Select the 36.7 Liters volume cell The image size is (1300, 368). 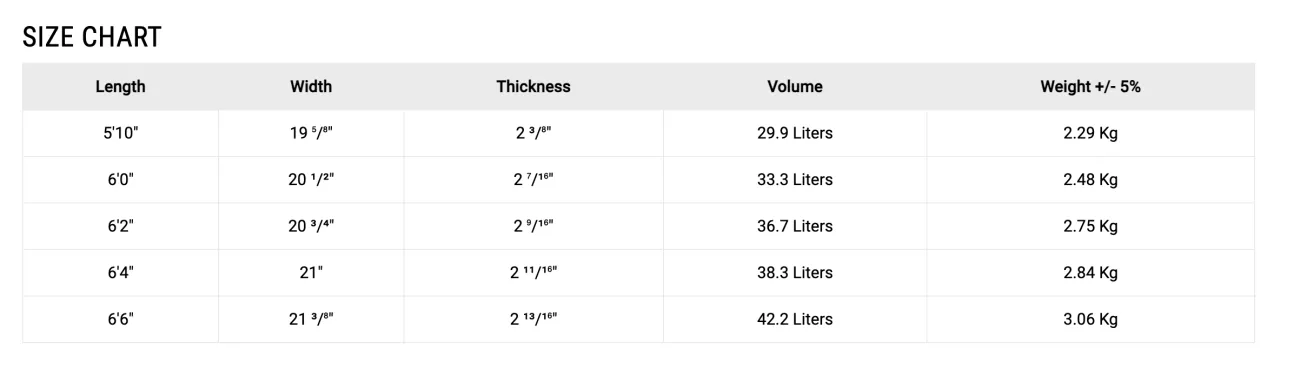point(795,226)
